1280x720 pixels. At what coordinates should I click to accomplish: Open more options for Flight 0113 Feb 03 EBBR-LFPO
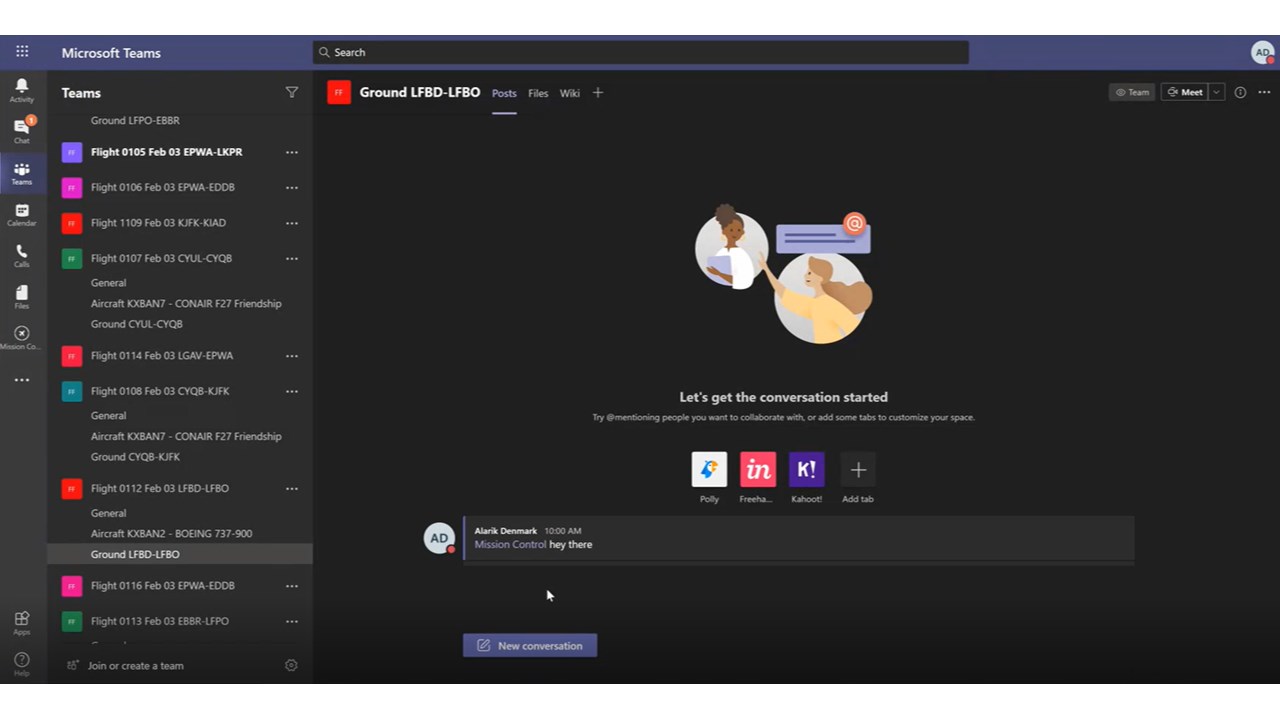[x=292, y=621]
